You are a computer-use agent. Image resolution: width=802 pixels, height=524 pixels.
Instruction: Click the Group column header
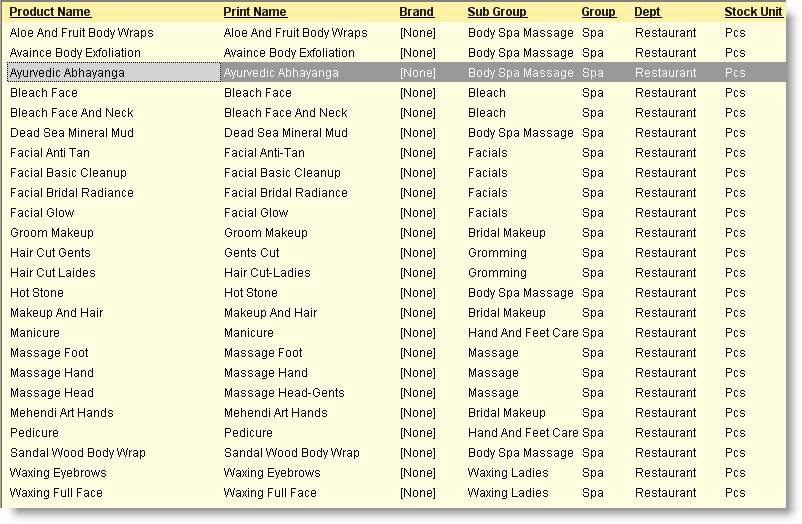[x=598, y=12]
